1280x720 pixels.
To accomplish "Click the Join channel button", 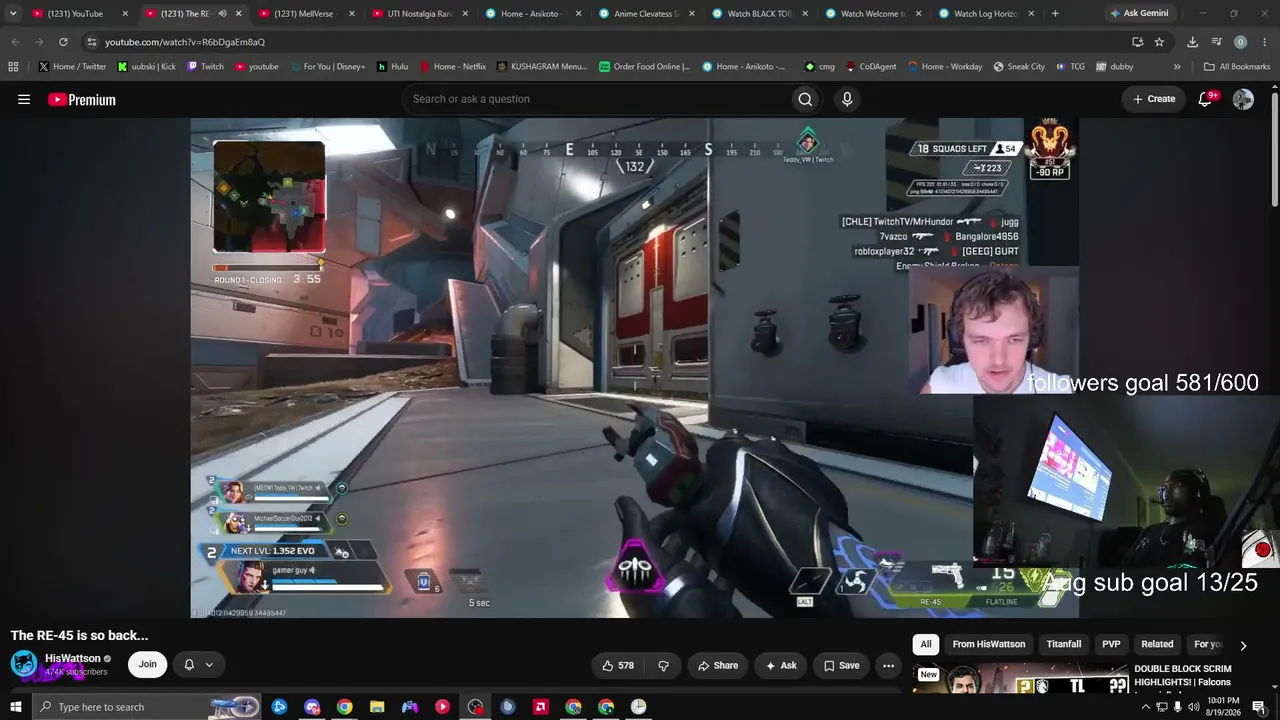I will point(147,664).
